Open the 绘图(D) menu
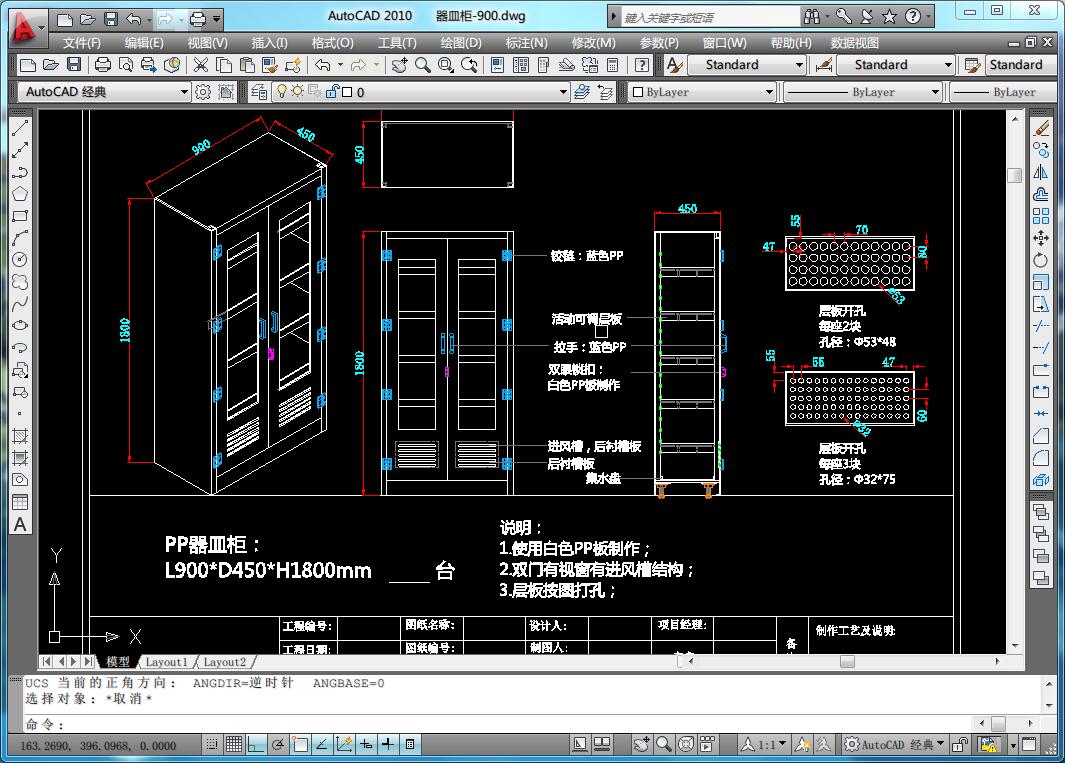Image resolution: width=1065 pixels, height=763 pixels. pos(461,43)
